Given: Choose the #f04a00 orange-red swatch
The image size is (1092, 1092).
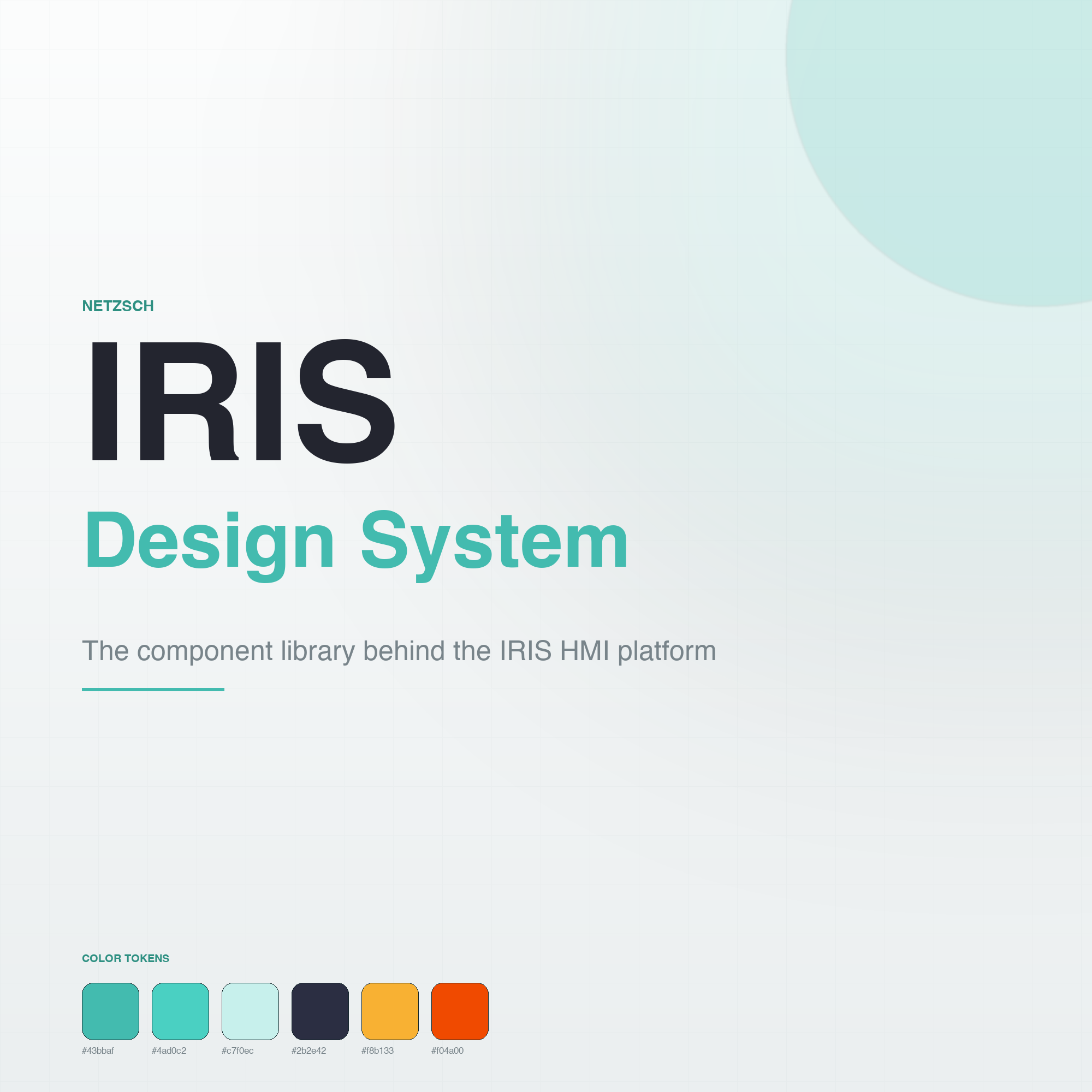Looking at the screenshot, I should point(460,1011).
